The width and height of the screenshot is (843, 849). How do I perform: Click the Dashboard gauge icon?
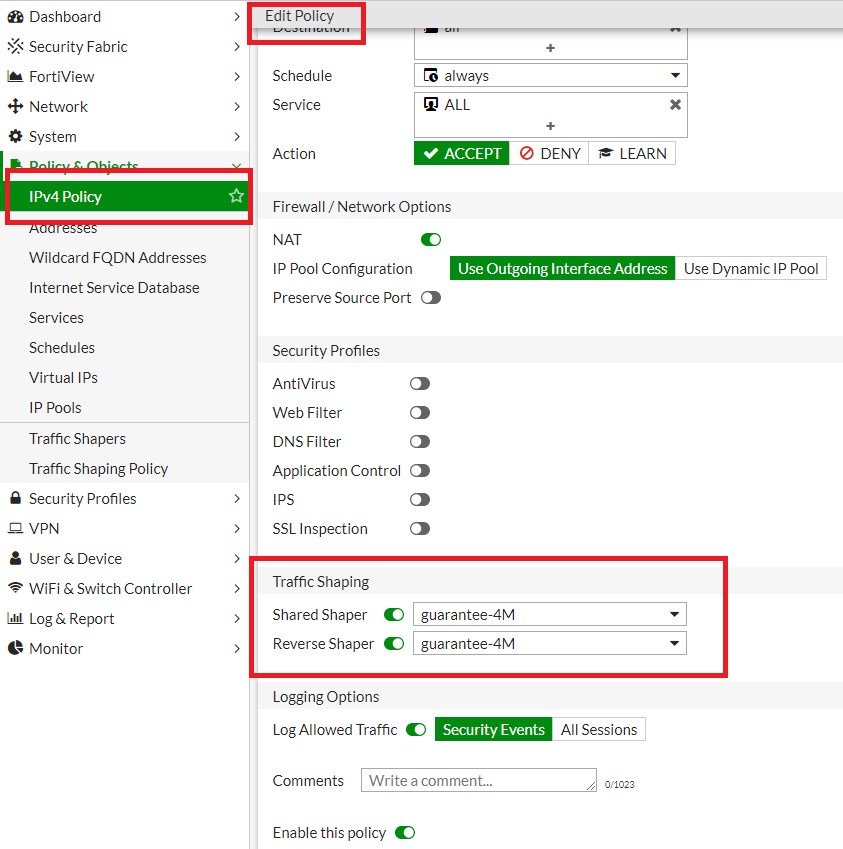(16, 17)
